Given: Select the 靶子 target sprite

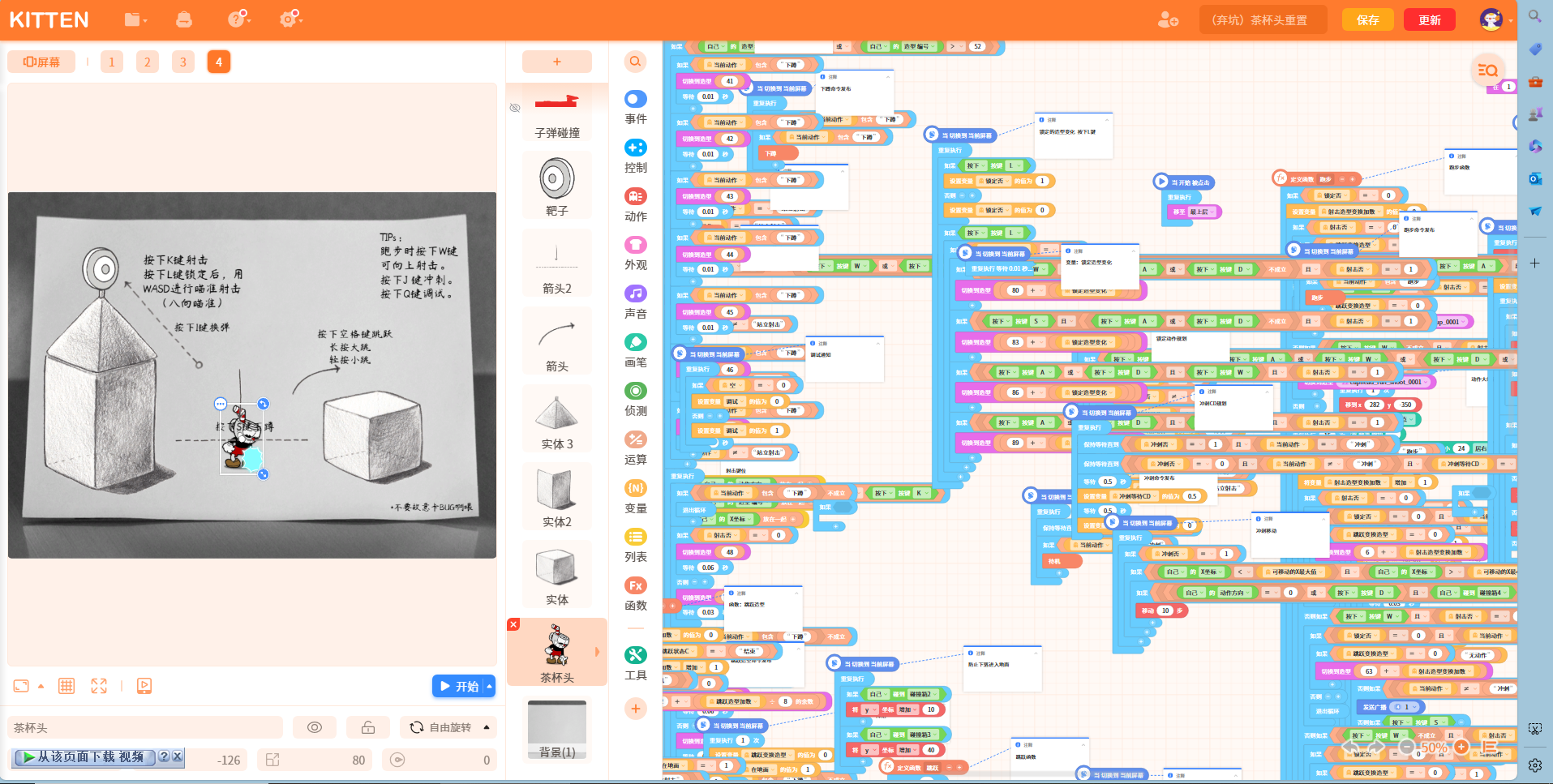Looking at the screenshot, I should pyautogui.click(x=557, y=186).
